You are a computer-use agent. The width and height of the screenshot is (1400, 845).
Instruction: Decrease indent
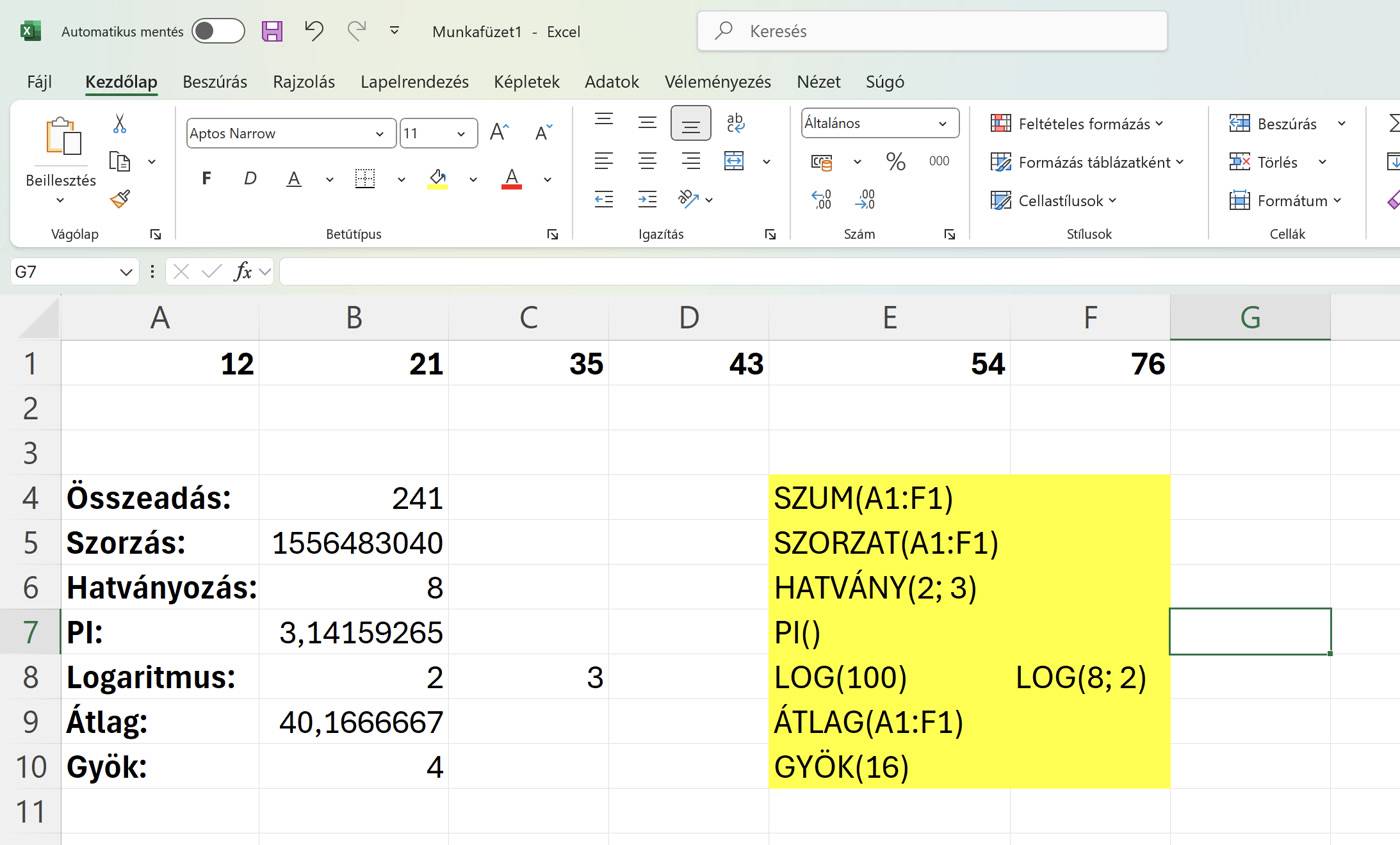(604, 200)
